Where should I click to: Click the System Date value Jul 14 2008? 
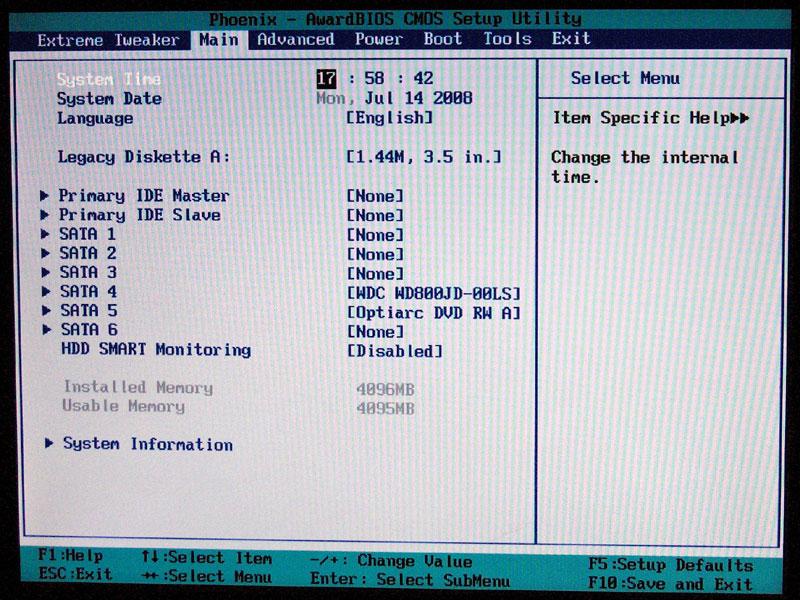pyautogui.click(x=418, y=97)
